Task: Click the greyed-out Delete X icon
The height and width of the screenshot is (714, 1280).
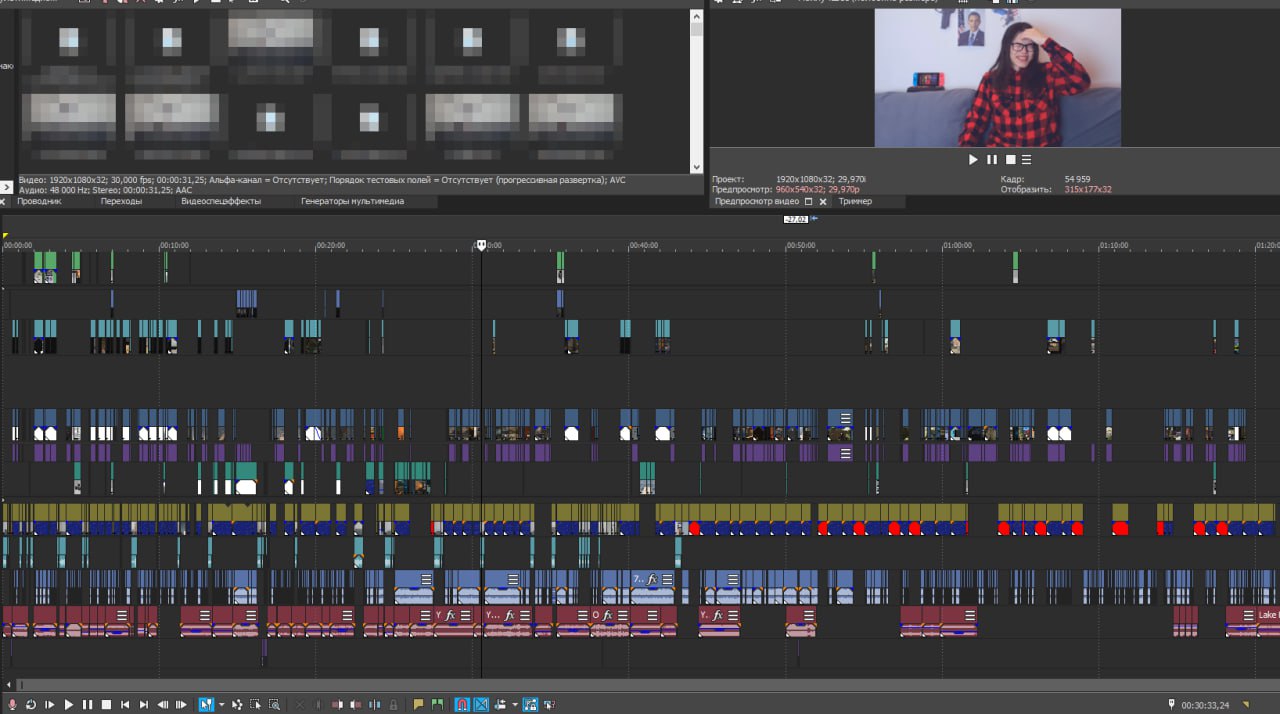Action: tap(300, 704)
